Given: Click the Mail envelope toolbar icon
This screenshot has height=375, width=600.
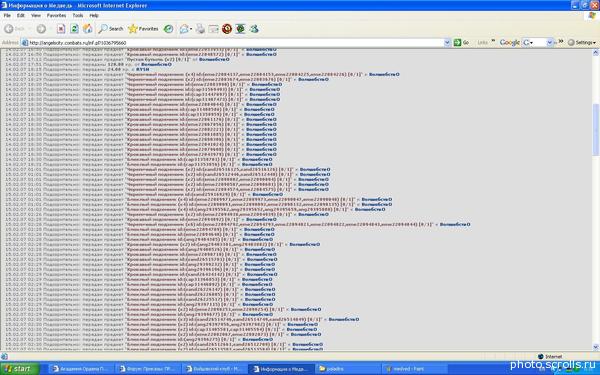Looking at the screenshot, I should point(184,29).
